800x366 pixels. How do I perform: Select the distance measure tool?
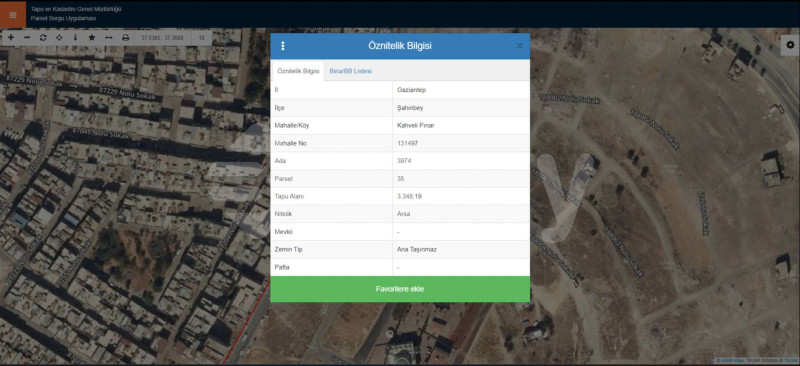(x=108, y=38)
